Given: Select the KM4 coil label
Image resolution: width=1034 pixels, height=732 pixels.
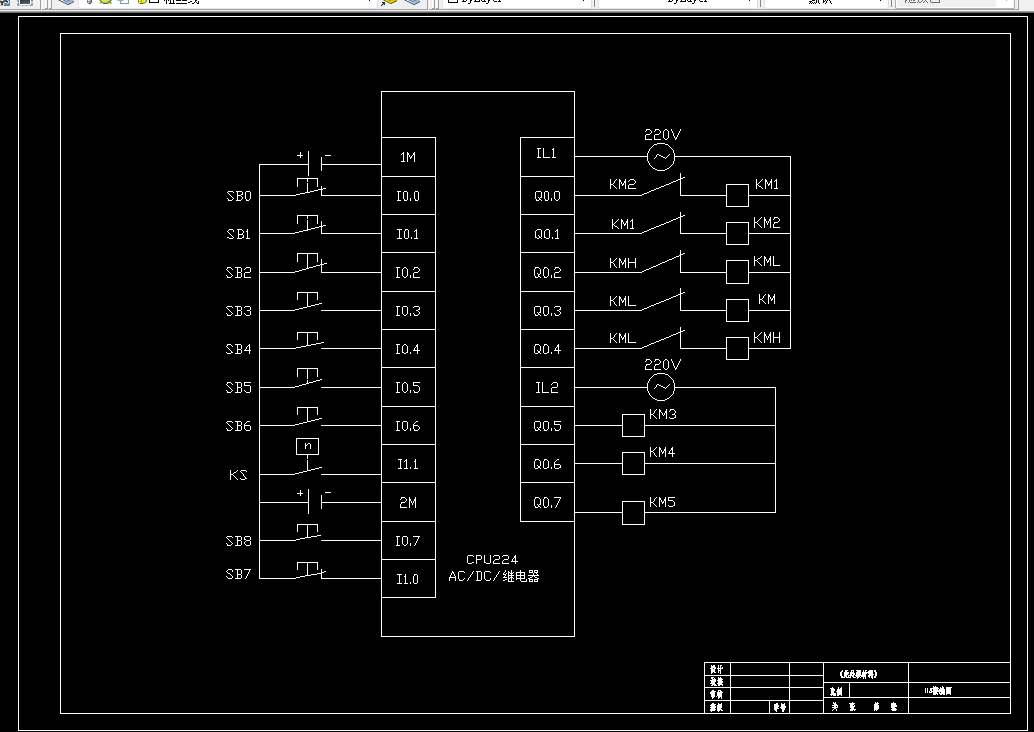Looking at the screenshot, I should pyautogui.click(x=661, y=452).
